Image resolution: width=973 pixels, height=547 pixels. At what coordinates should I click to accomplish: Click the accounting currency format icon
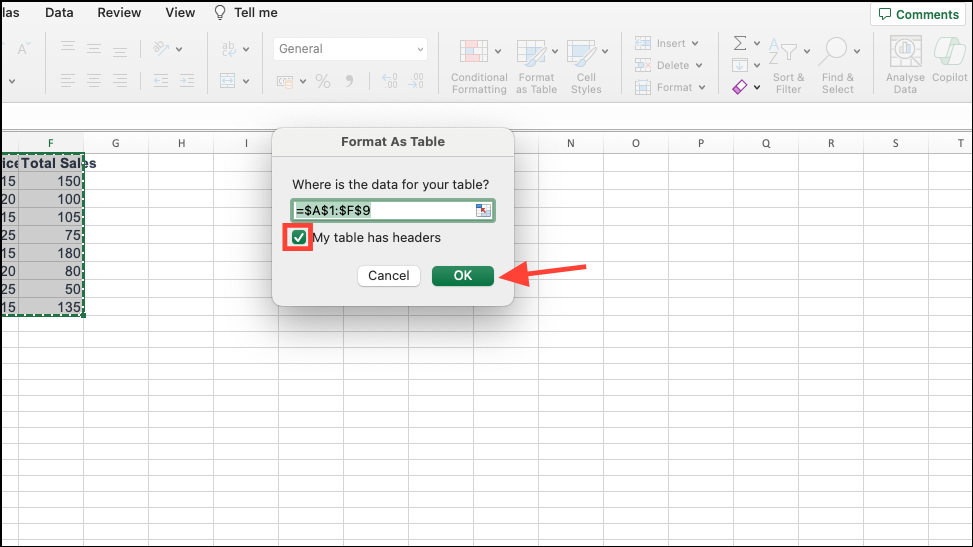coord(285,81)
